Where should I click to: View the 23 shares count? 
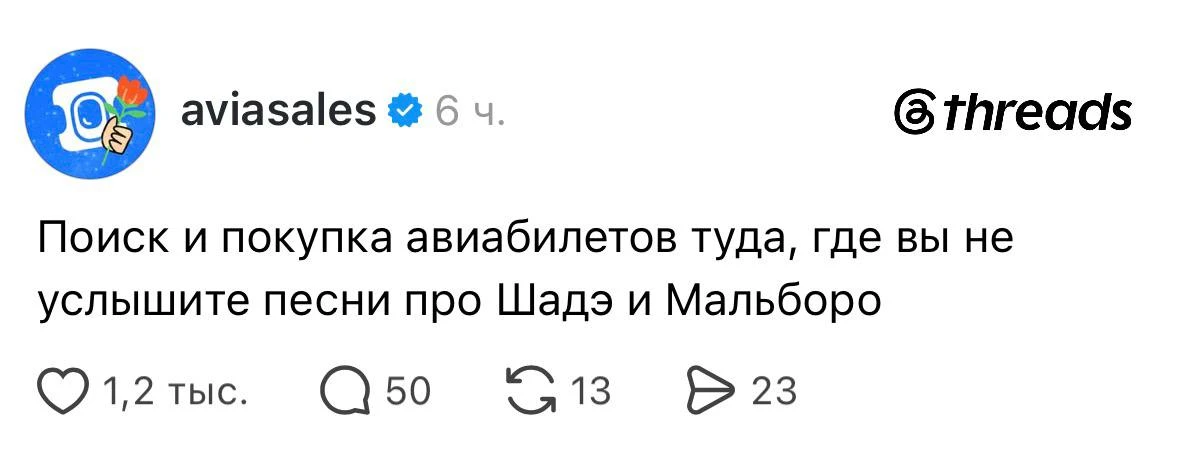pos(773,392)
